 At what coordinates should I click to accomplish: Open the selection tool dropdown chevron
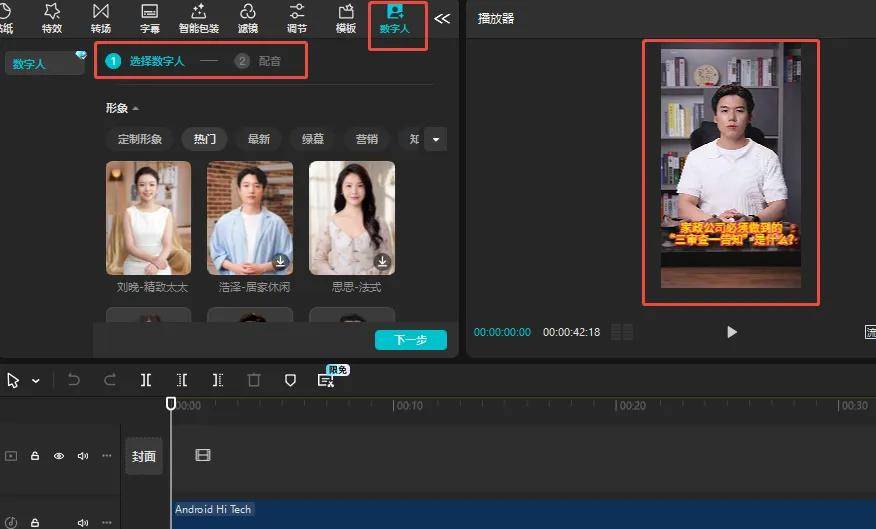click(36, 381)
